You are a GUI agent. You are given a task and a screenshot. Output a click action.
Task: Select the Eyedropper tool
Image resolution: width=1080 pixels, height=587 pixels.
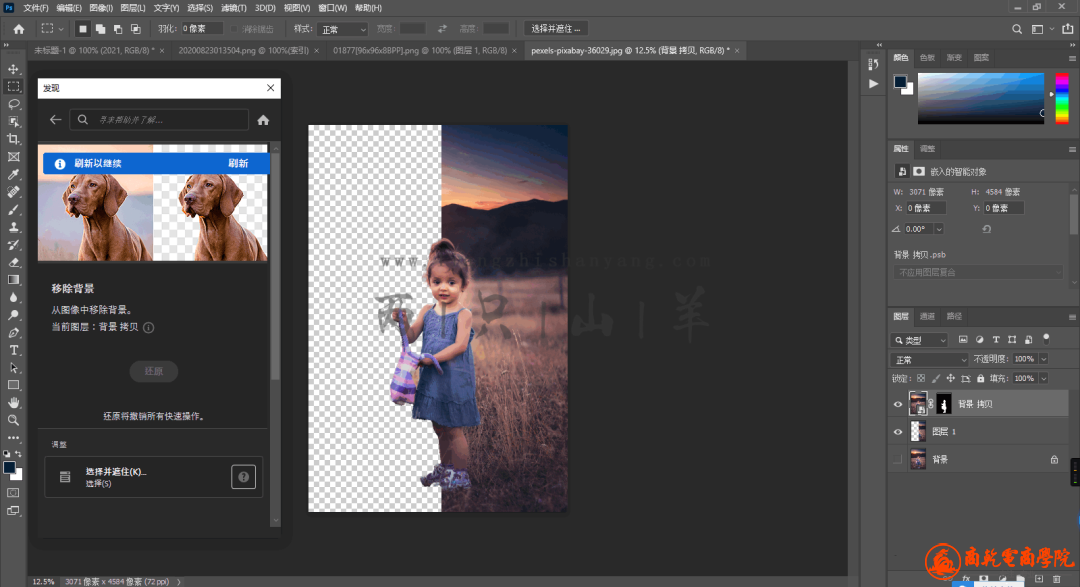coord(14,174)
